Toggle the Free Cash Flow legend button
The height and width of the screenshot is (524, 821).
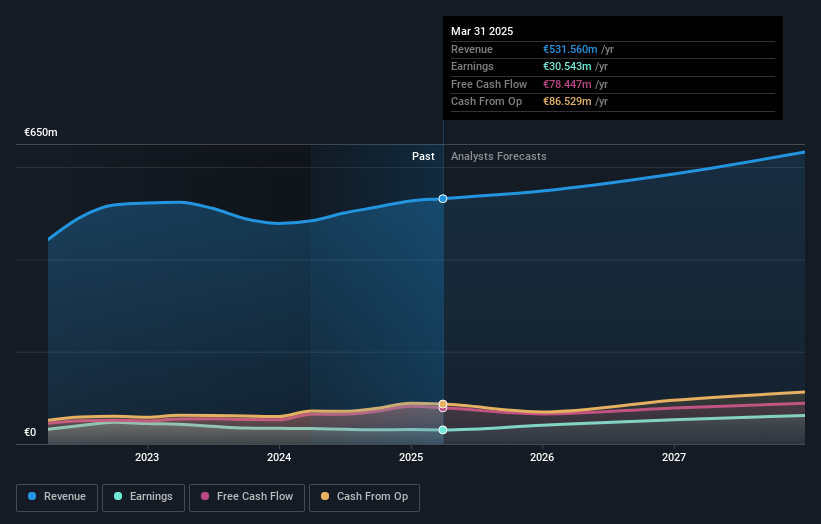click(x=247, y=497)
